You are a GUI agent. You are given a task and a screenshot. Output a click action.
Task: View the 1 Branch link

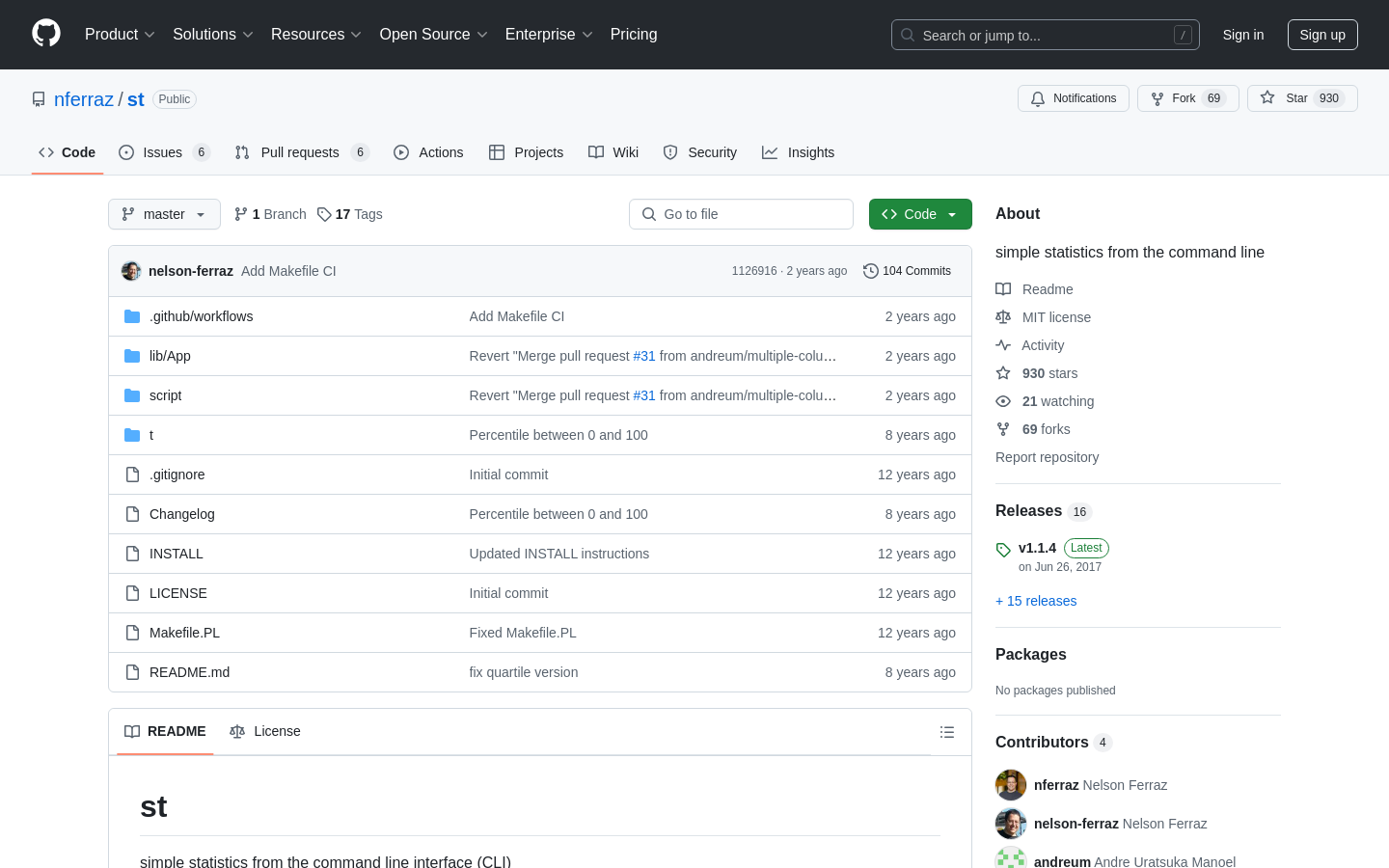(270, 214)
